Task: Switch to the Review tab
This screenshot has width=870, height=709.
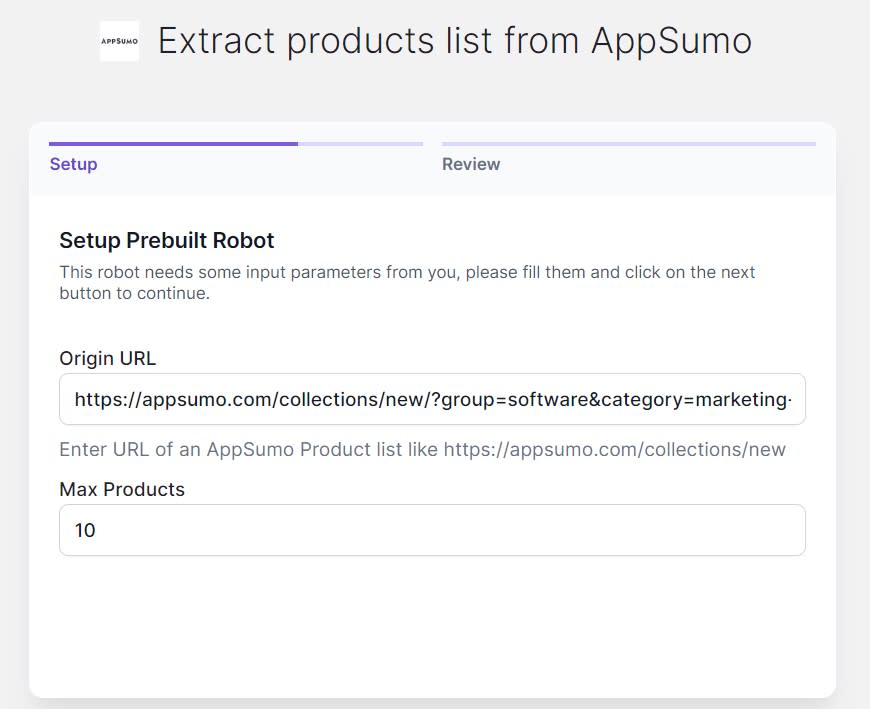Action: click(x=471, y=164)
